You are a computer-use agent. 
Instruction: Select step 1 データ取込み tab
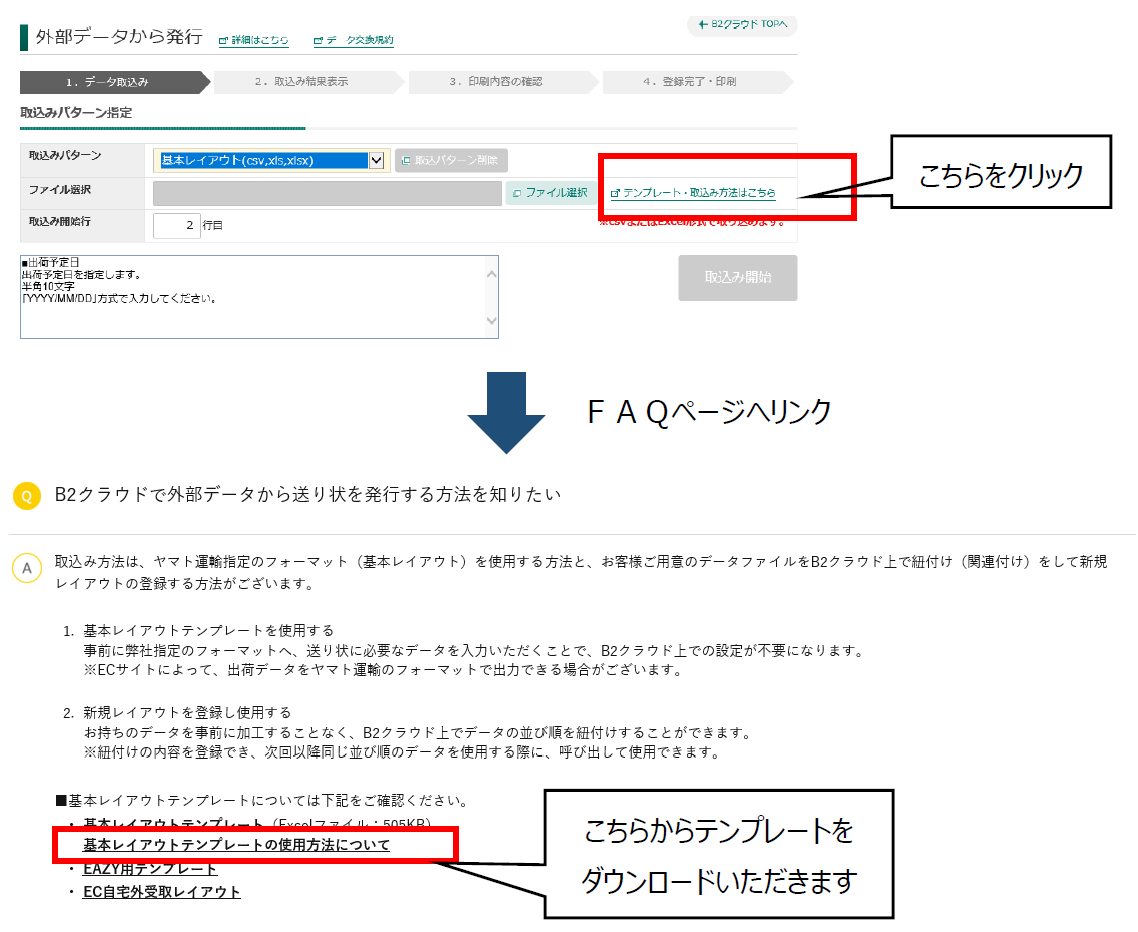115,82
